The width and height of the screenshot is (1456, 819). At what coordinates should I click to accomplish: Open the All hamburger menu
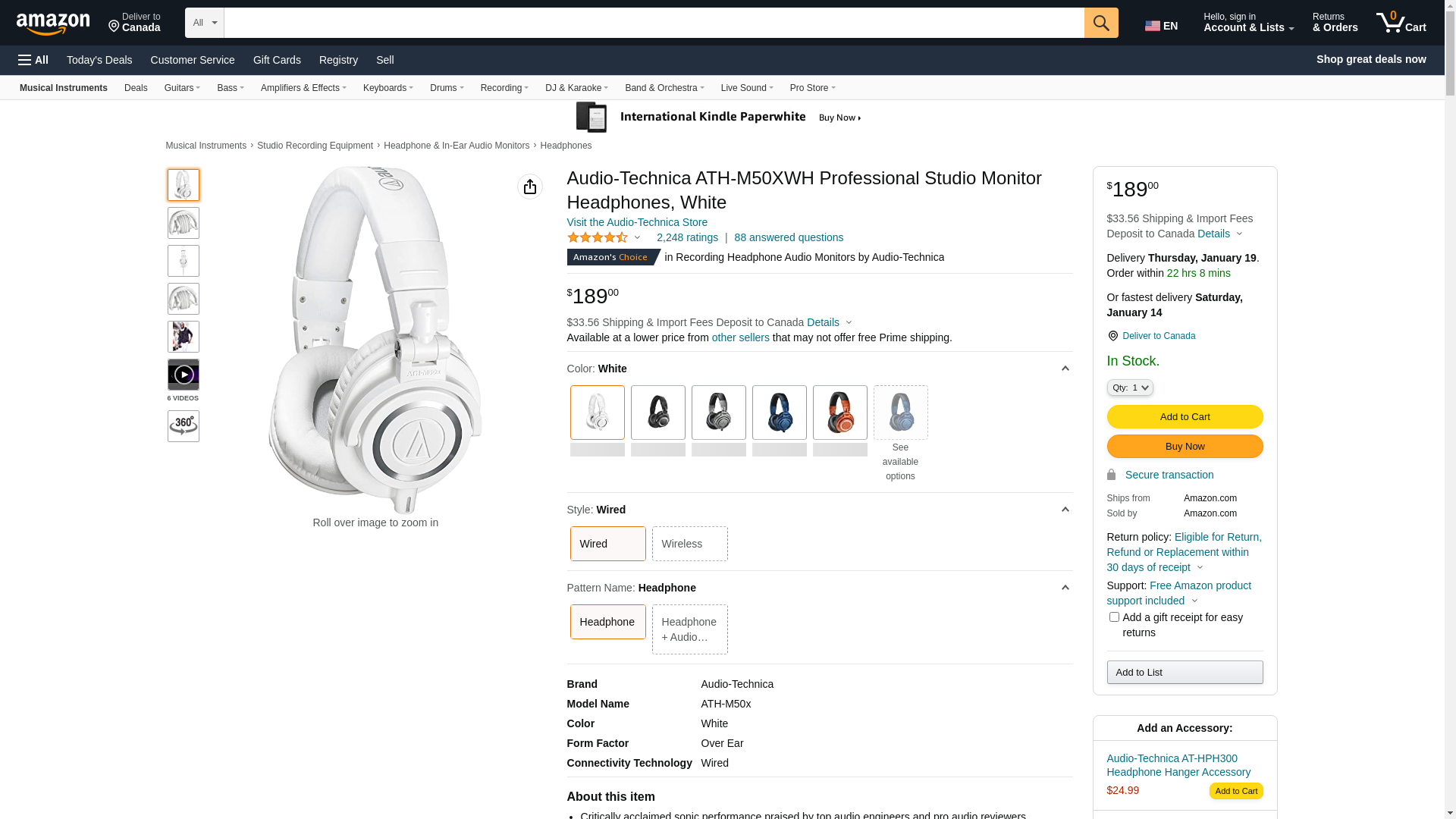tap(33, 60)
